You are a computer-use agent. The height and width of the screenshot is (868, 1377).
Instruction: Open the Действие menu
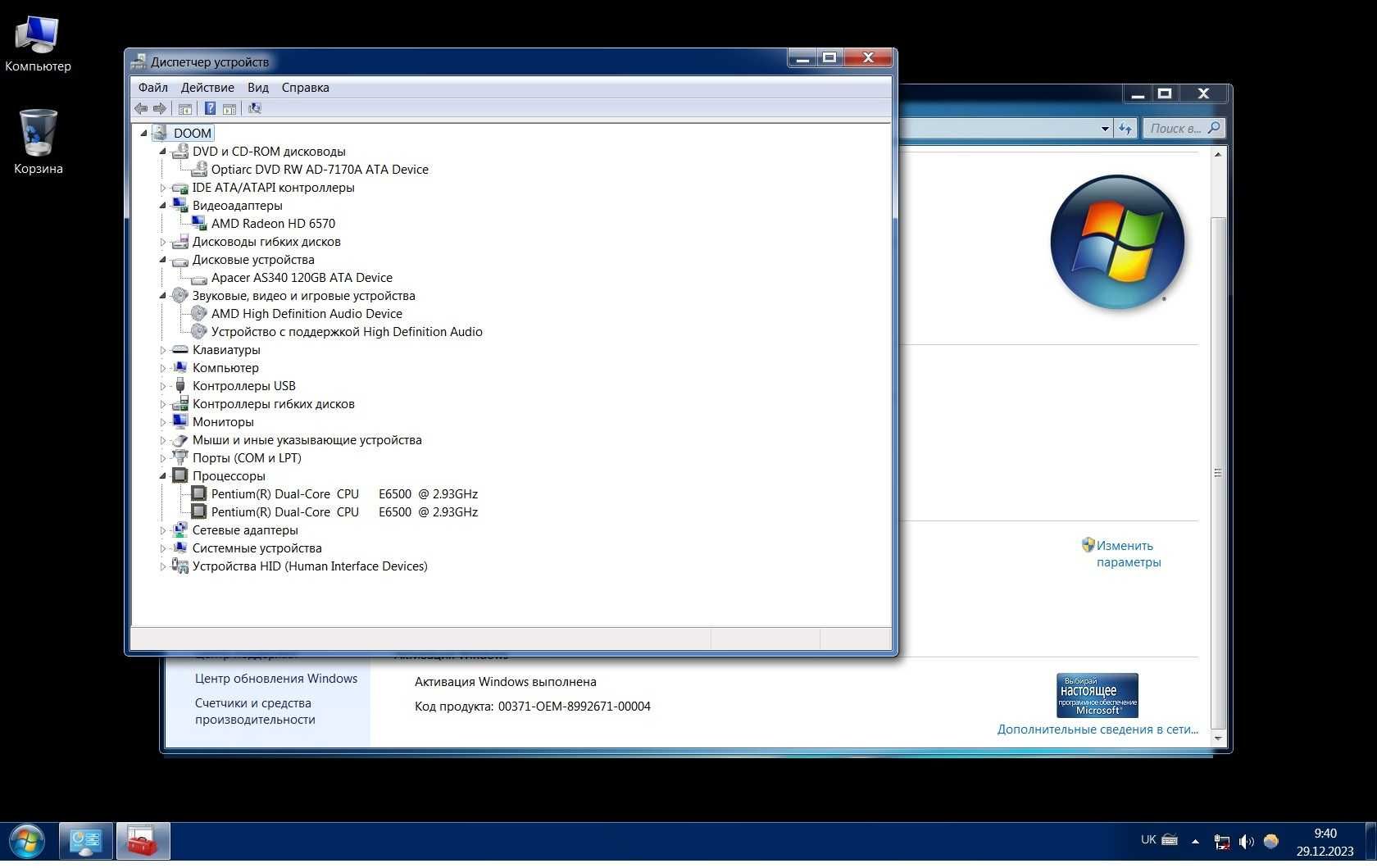click(207, 88)
